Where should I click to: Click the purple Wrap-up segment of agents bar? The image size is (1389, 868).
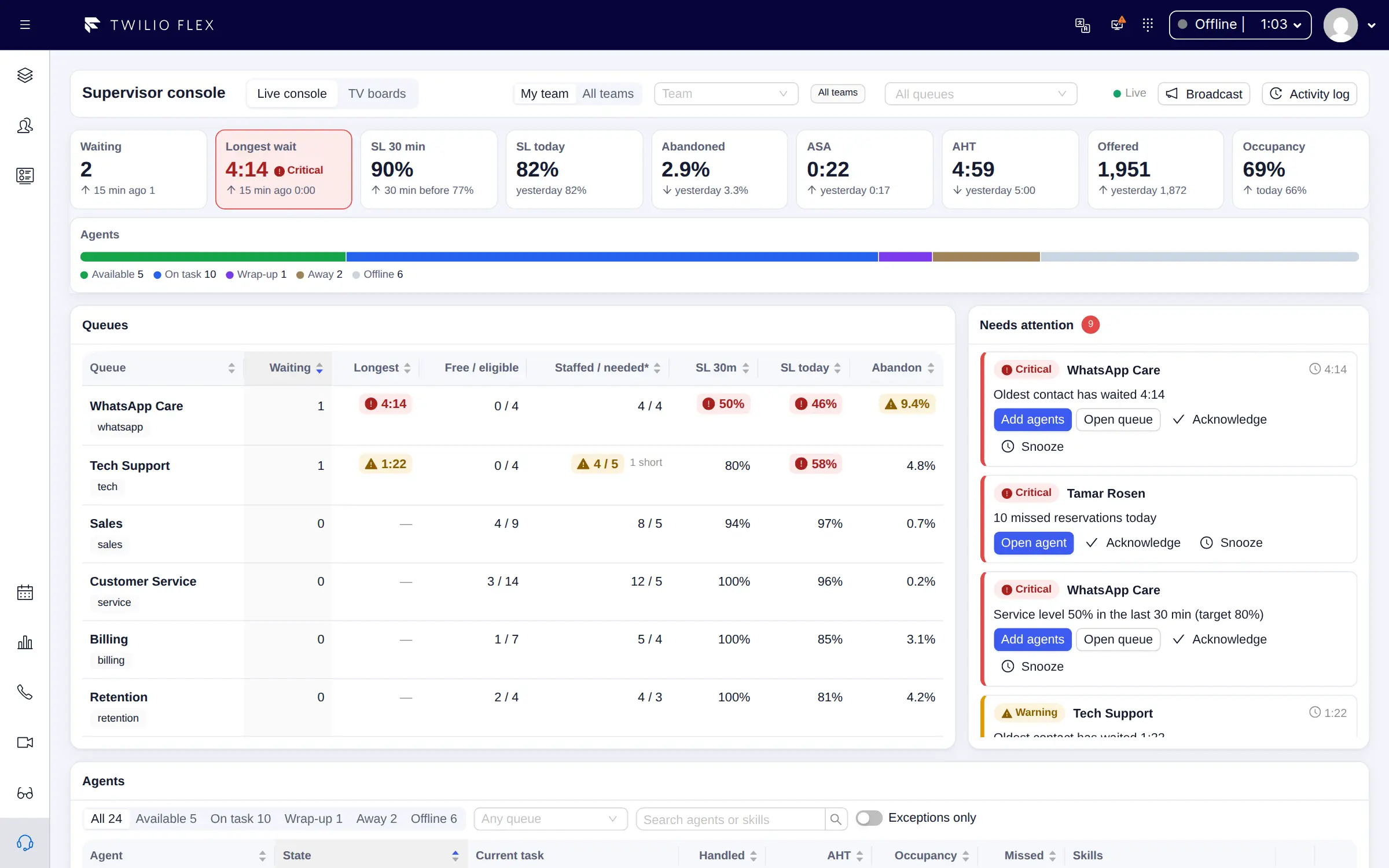click(x=905, y=256)
